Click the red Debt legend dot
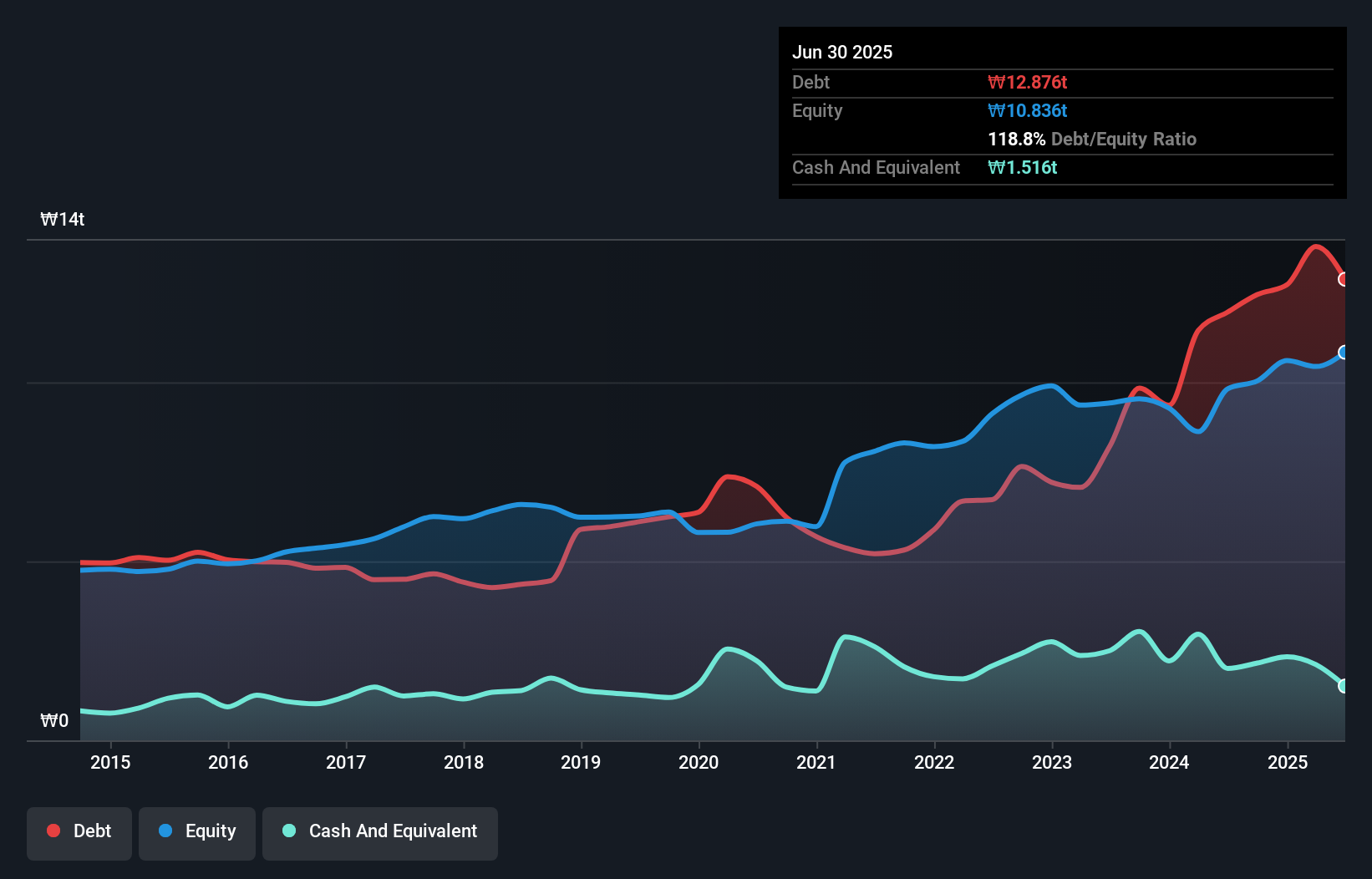 click(53, 831)
